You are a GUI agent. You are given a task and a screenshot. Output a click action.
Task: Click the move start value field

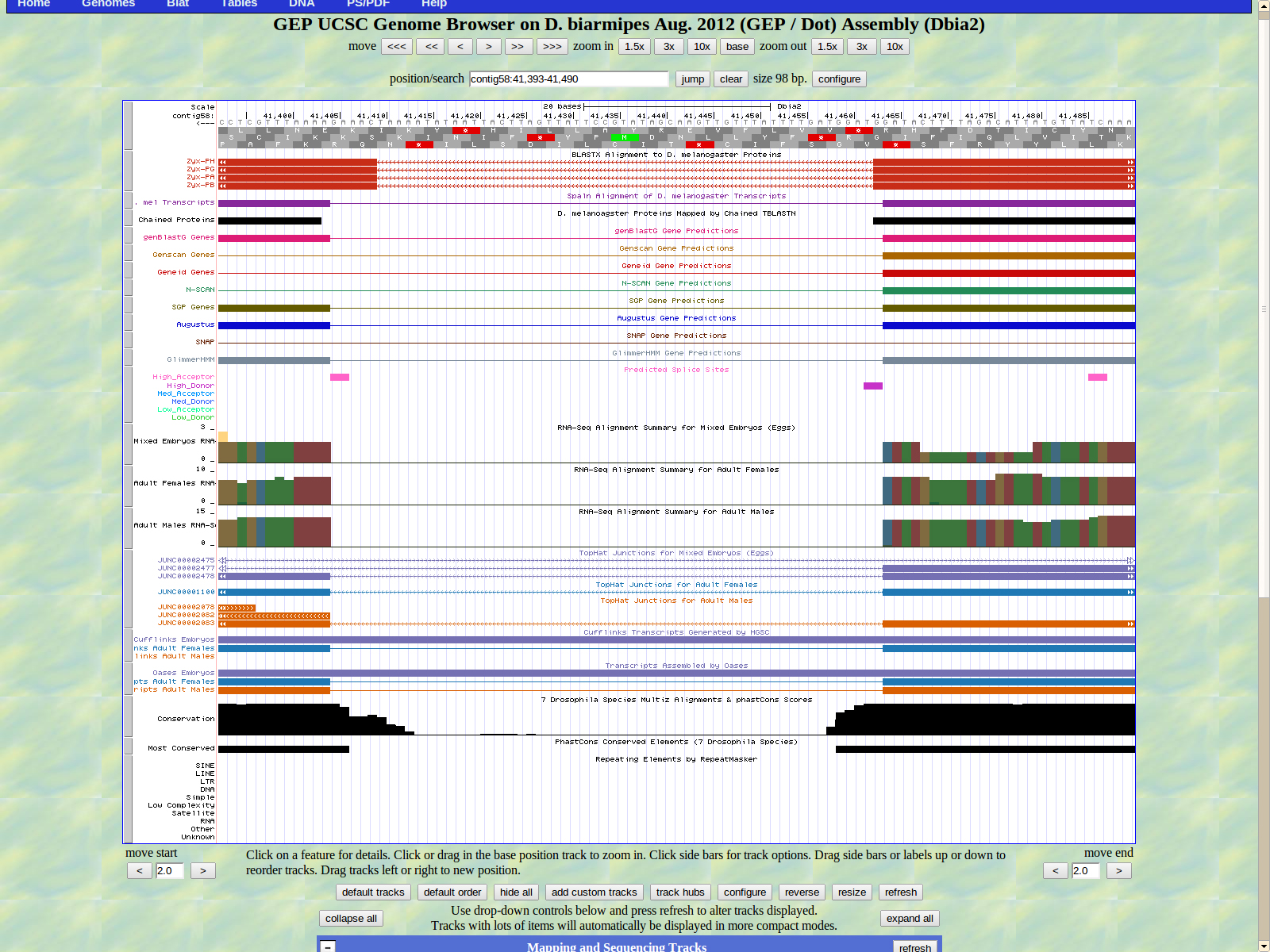pyautogui.click(x=170, y=871)
